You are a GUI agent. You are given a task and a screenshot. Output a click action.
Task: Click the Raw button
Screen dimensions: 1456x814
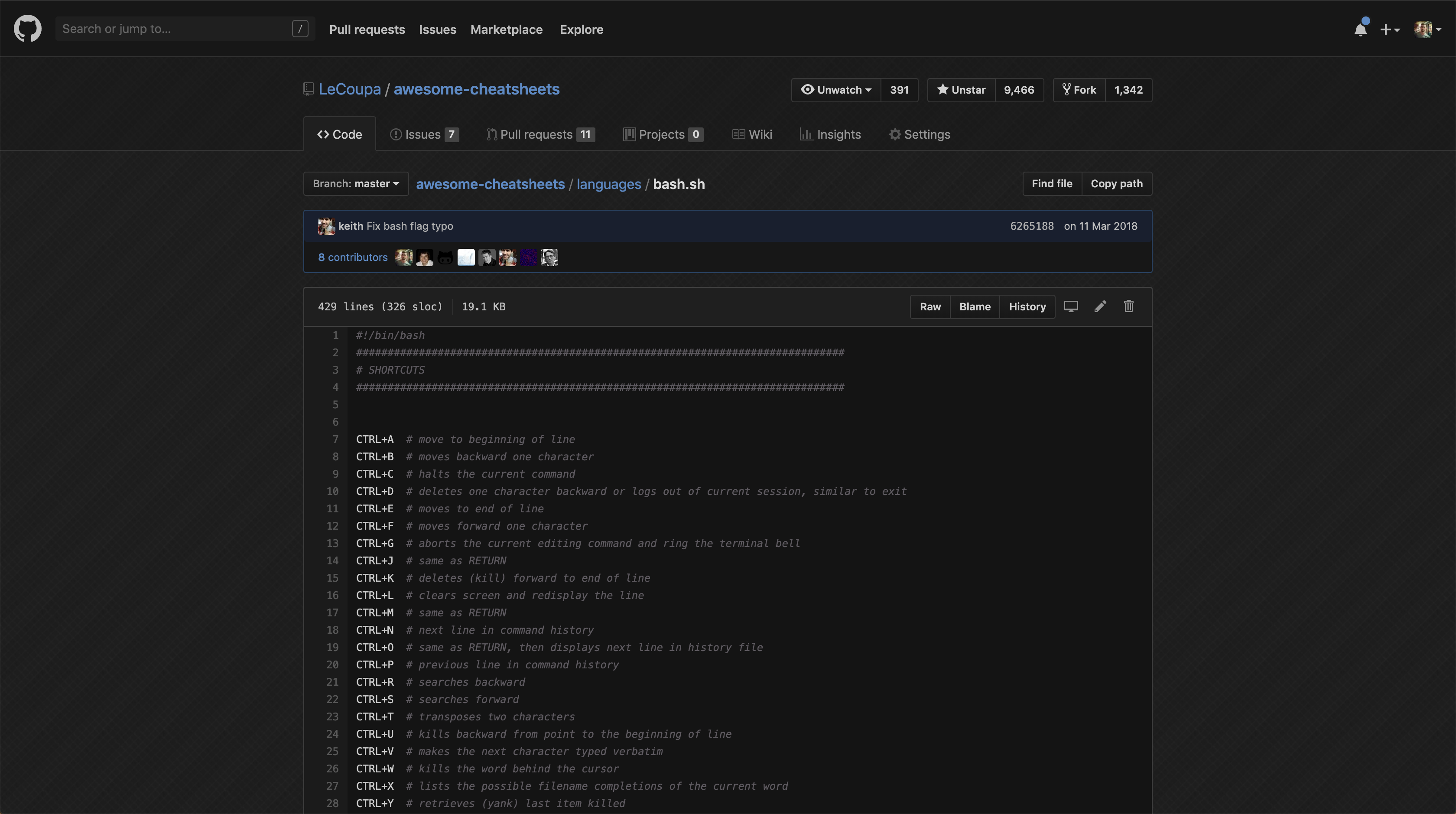coord(930,307)
